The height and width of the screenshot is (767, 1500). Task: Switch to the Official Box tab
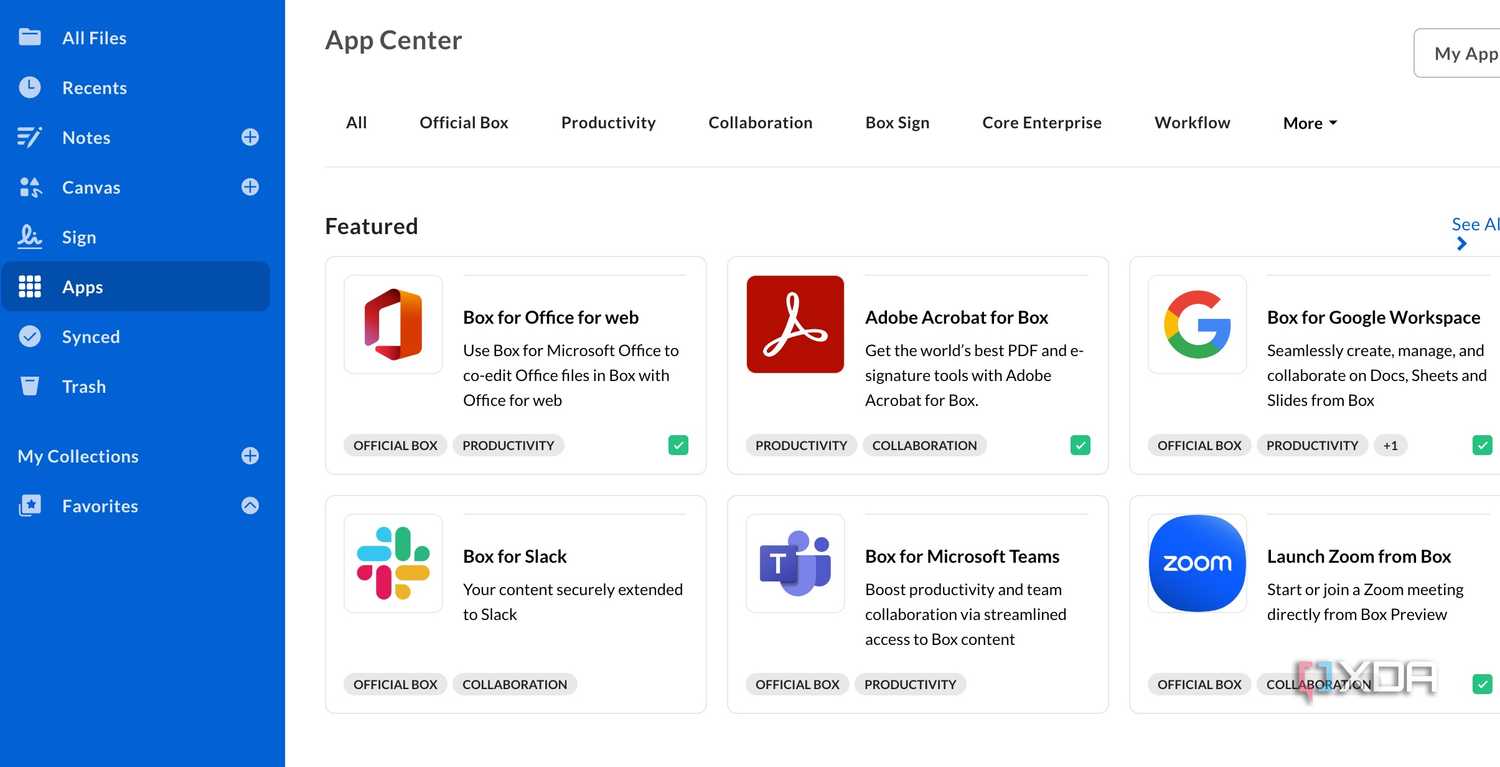[464, 122]
